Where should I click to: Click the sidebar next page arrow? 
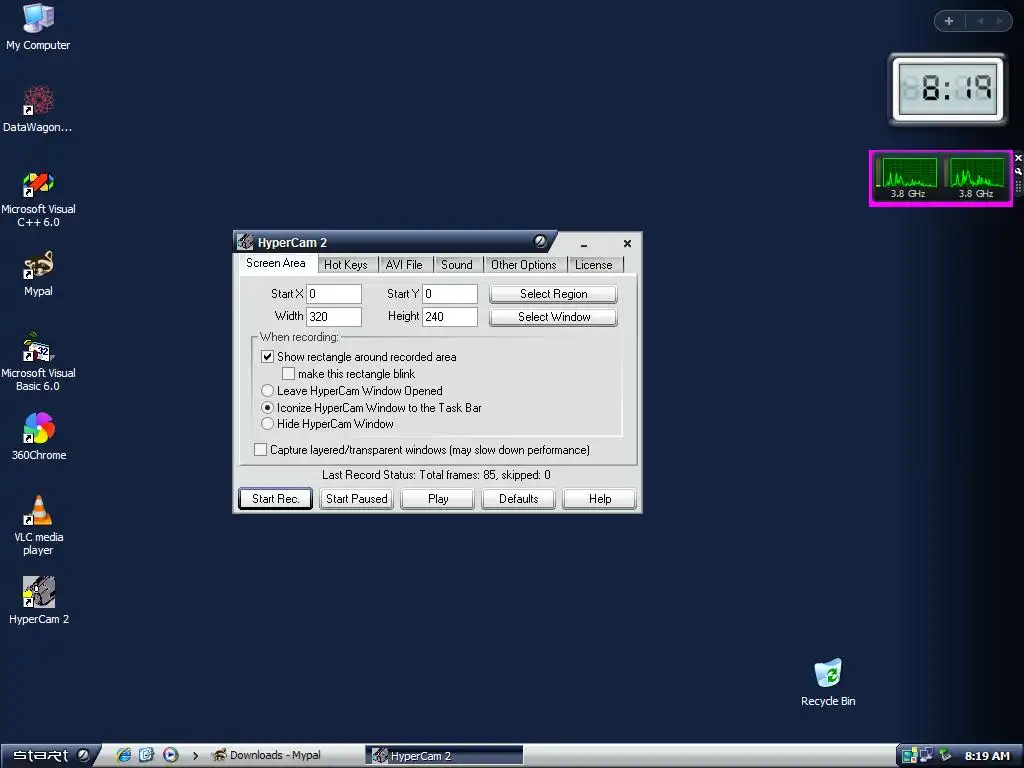pos(999,21)
